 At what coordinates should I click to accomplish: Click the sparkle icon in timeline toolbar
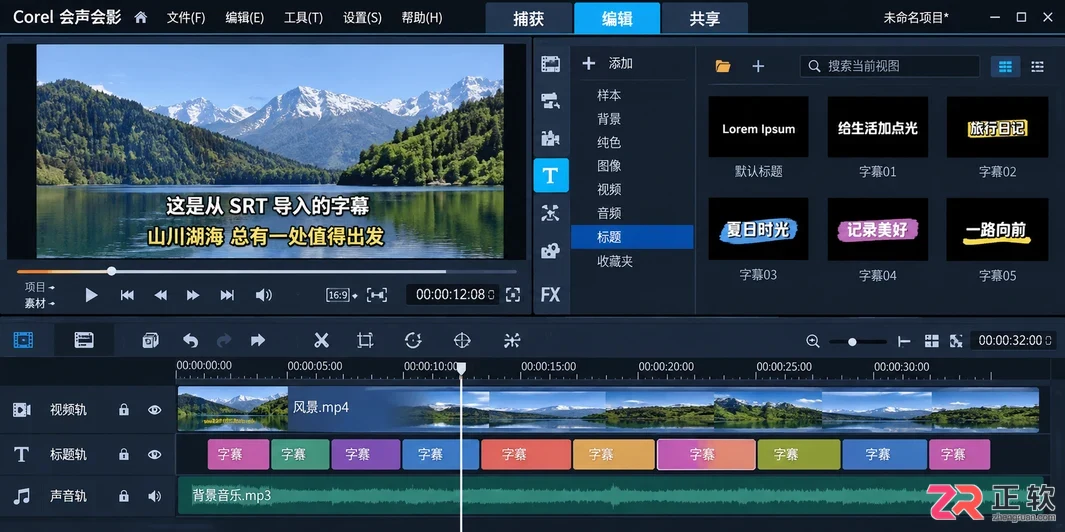pos(511,340)
